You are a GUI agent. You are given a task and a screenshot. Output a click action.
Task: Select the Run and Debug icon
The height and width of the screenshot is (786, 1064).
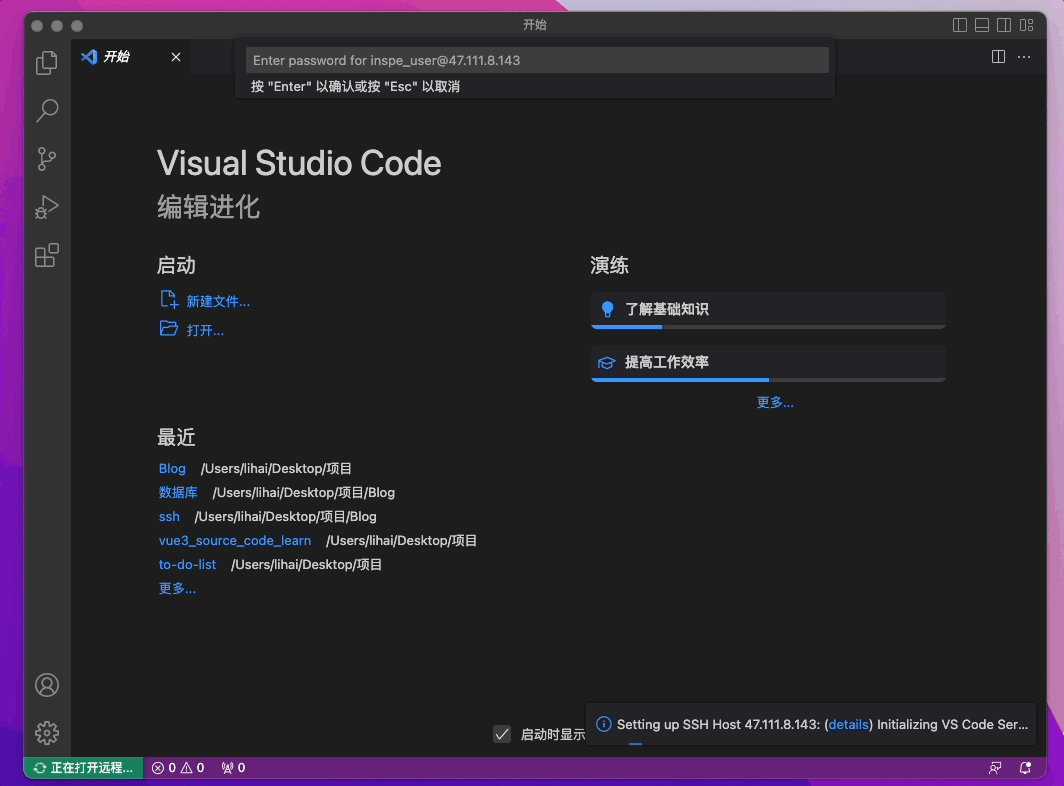pyautogui.click(x=46, y=207)
